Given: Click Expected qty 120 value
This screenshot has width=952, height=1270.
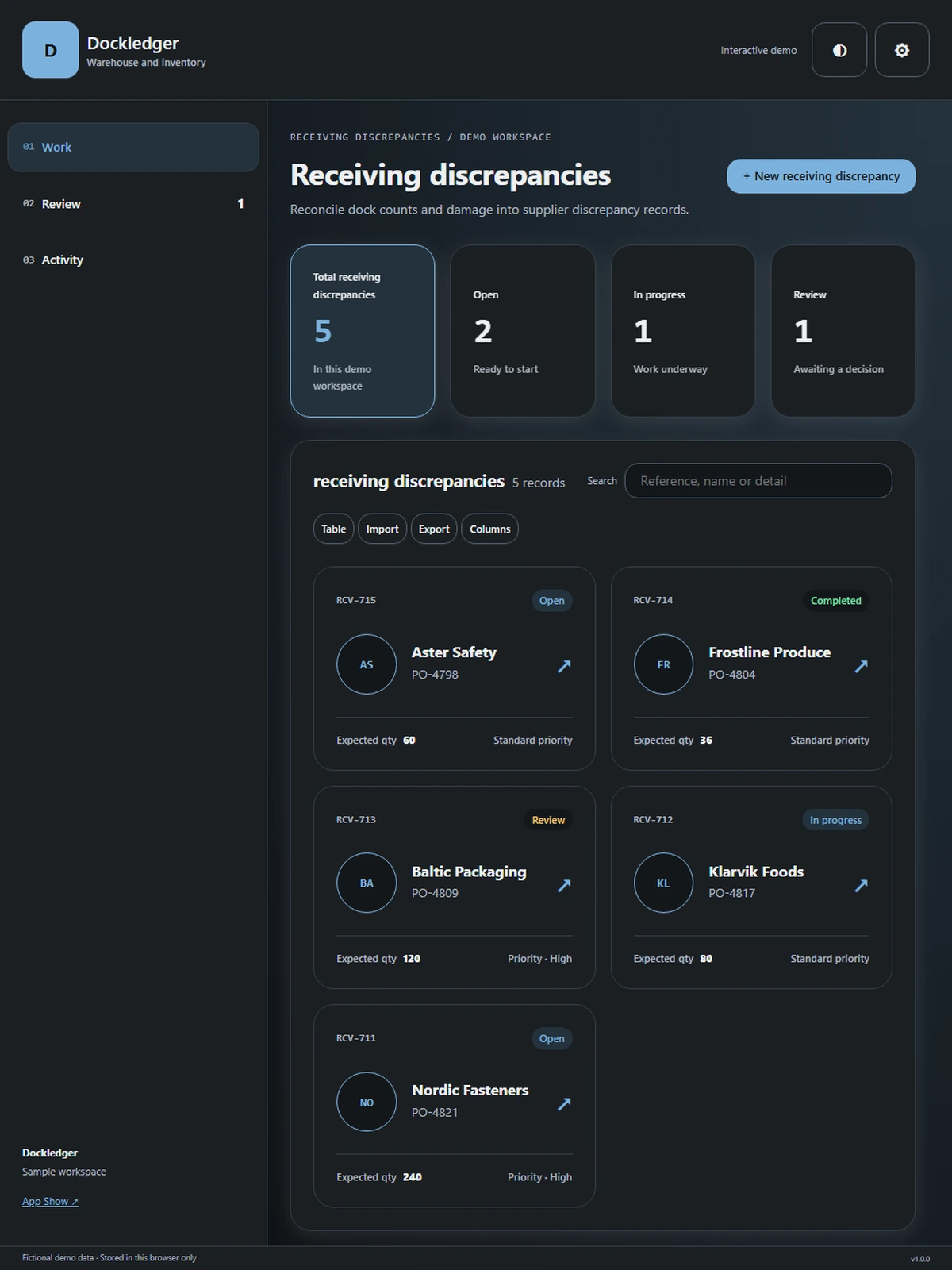Looking at the screenshot, I should tap(411, 959).
